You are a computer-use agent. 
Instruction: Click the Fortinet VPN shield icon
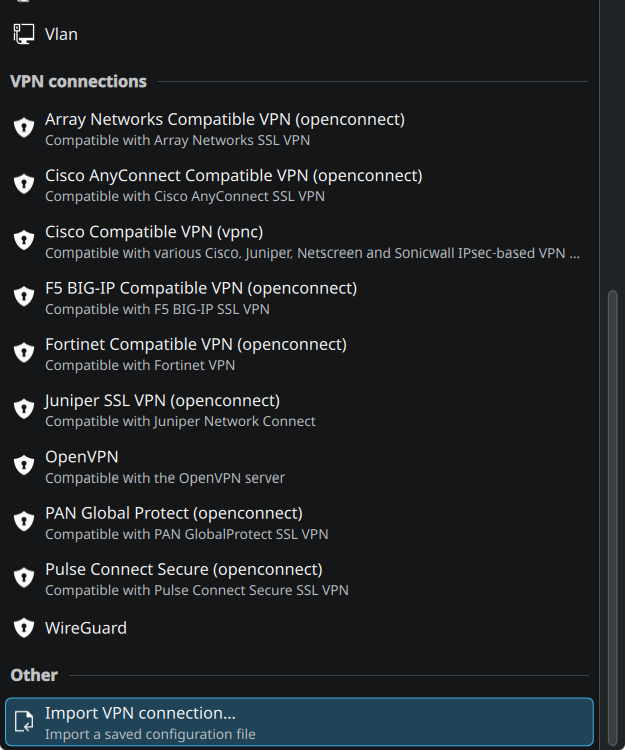[24, 352]
